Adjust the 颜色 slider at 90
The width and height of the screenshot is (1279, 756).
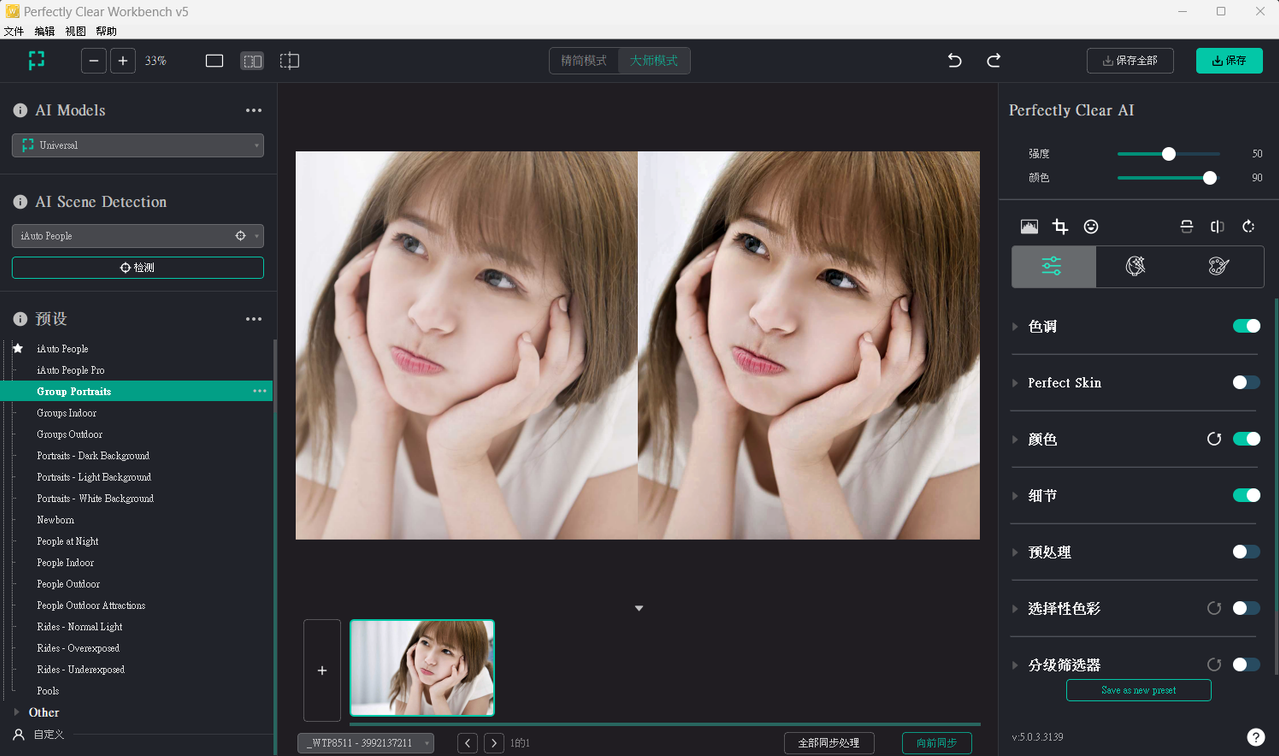pos(1210,178)
